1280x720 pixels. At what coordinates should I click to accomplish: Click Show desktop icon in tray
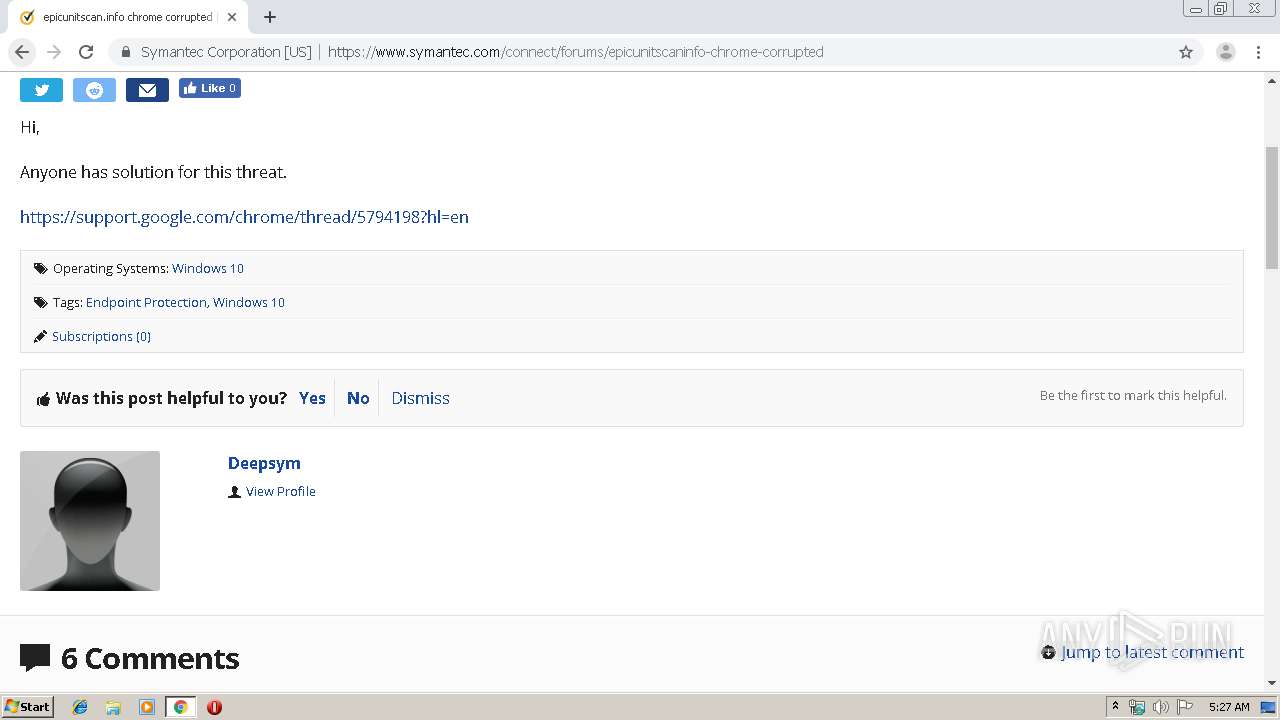(1268, 707)
